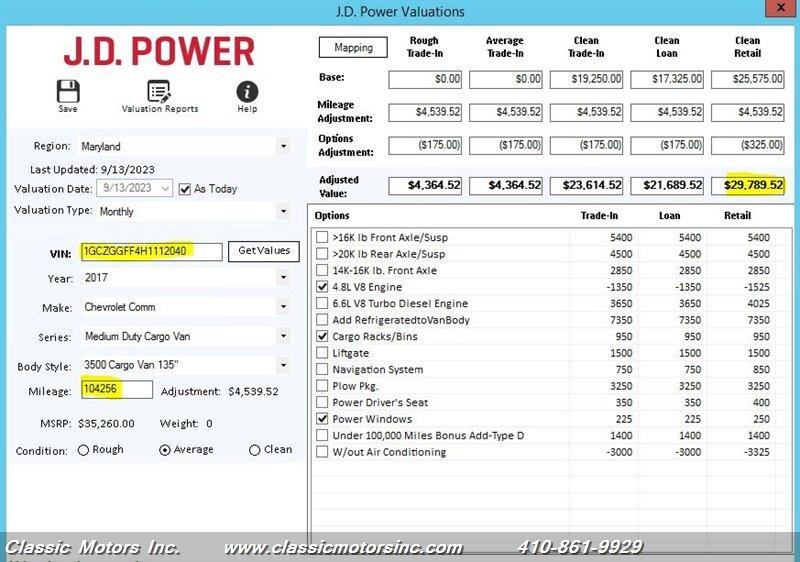Check Under 100,000 Miles Bonus option
Screen dimensions: 800x562
click(322, 436)
